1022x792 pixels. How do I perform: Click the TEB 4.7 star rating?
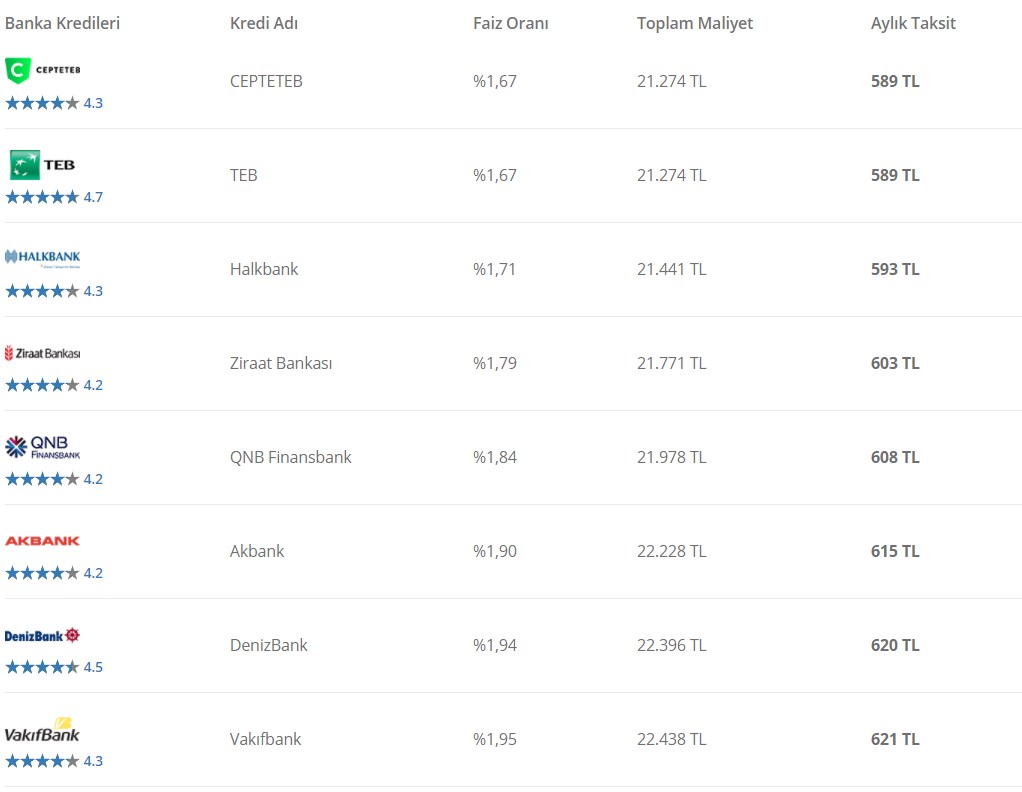click(54, 197)
